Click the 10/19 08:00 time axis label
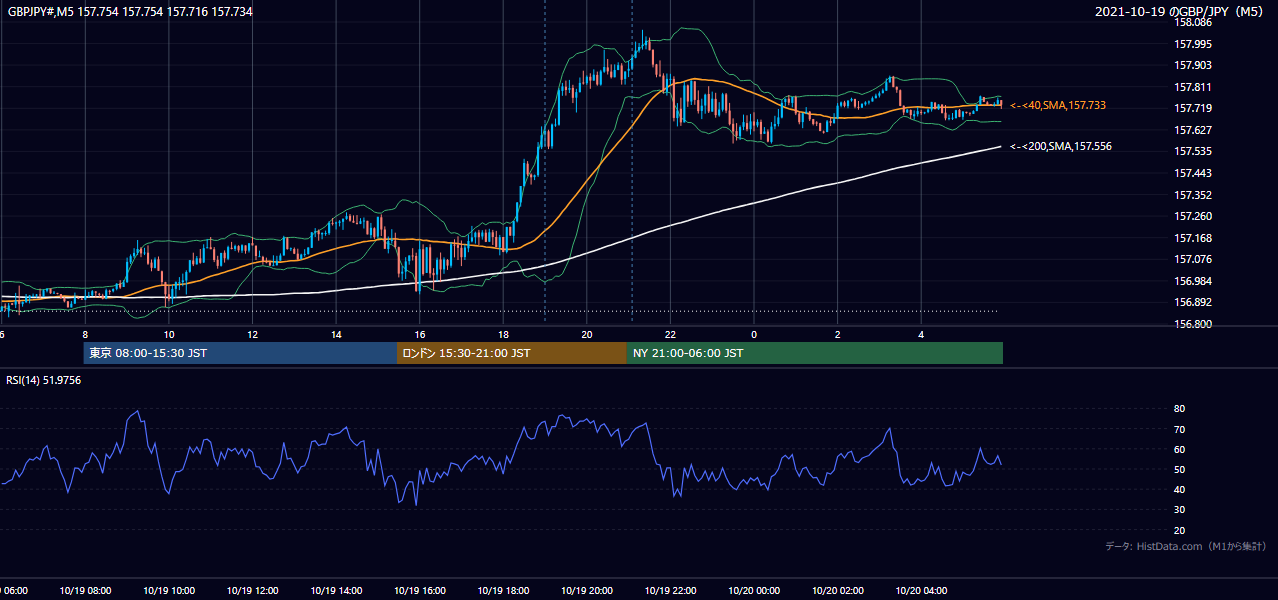 click(85, 591)
